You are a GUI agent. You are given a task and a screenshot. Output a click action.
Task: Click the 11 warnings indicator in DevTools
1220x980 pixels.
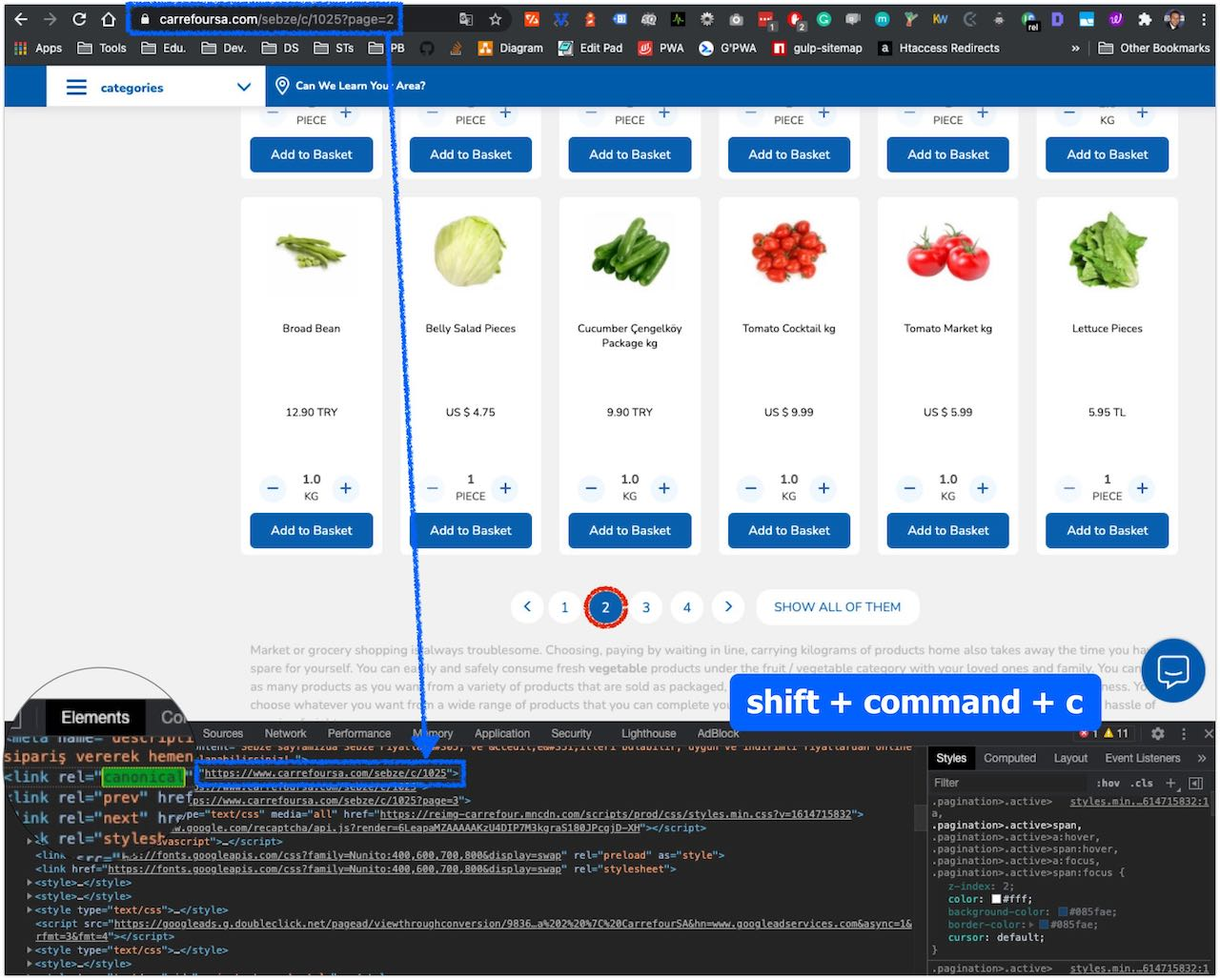(1113, 734)
